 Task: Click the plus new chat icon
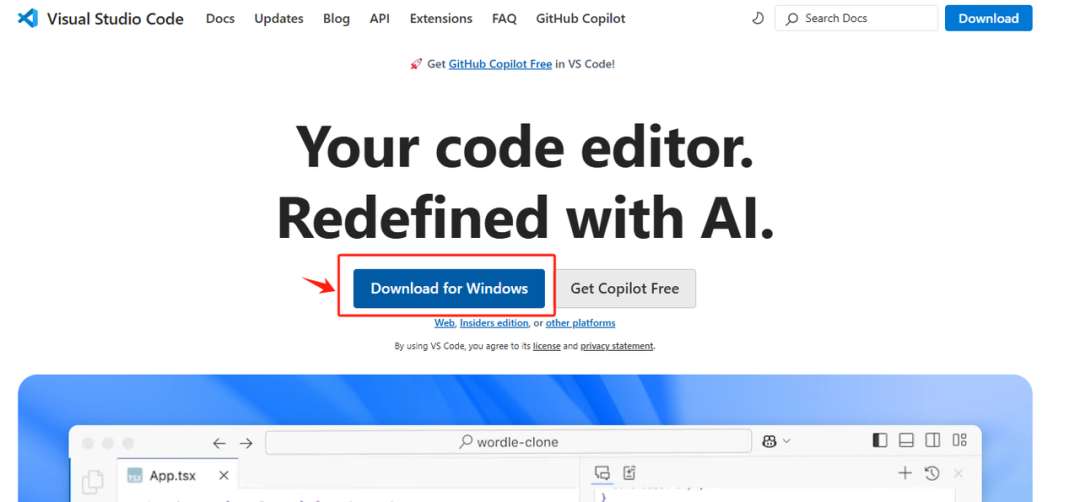tap(905, 472)
